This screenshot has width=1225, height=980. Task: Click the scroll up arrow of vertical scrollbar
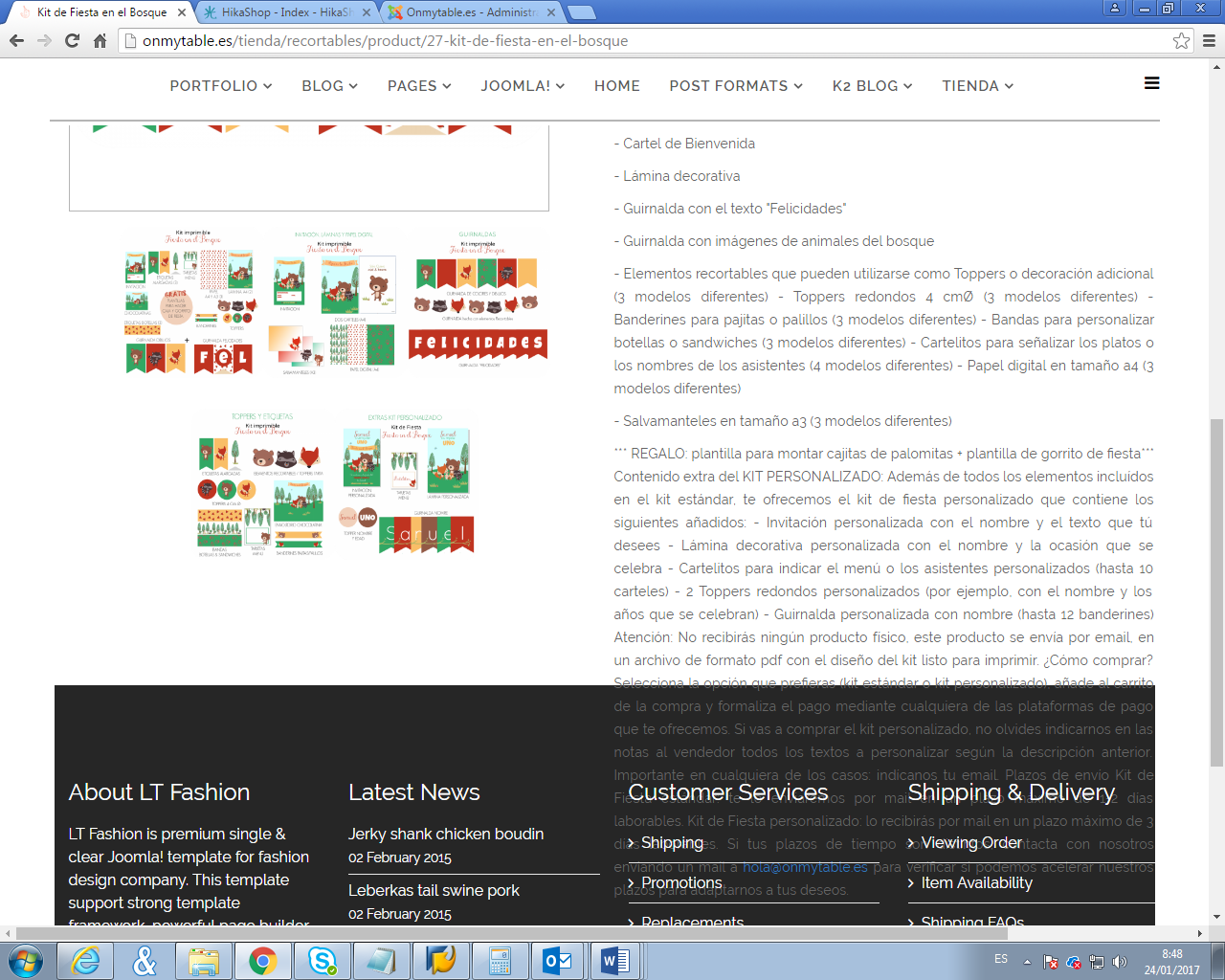pyautogui.click(x=1216, y=65)
